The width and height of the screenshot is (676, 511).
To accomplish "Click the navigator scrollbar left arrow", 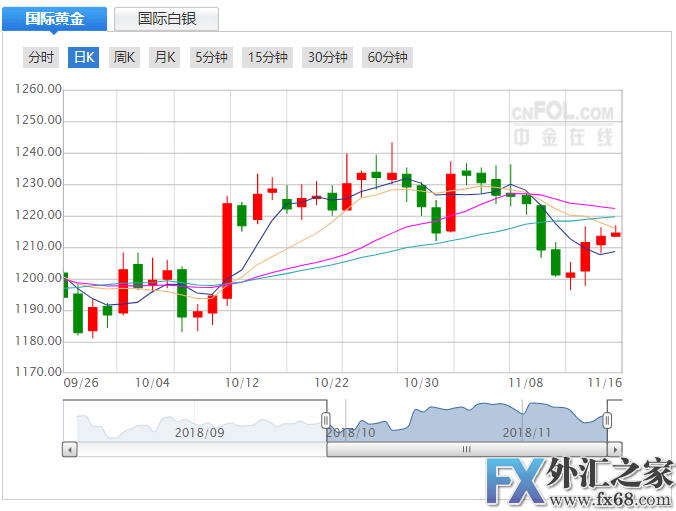I will point(69,450).
